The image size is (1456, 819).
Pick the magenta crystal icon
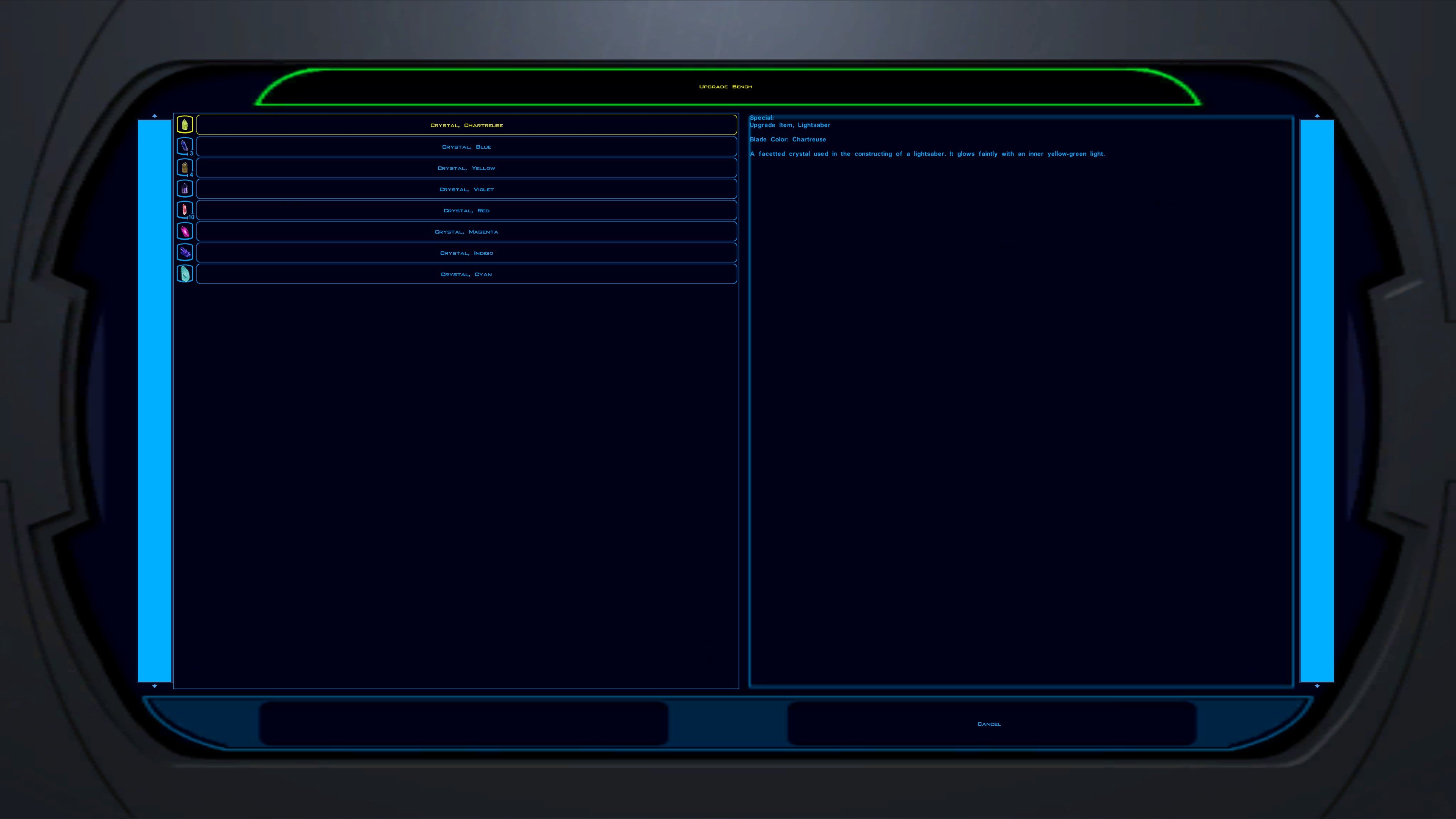point(185,231)
